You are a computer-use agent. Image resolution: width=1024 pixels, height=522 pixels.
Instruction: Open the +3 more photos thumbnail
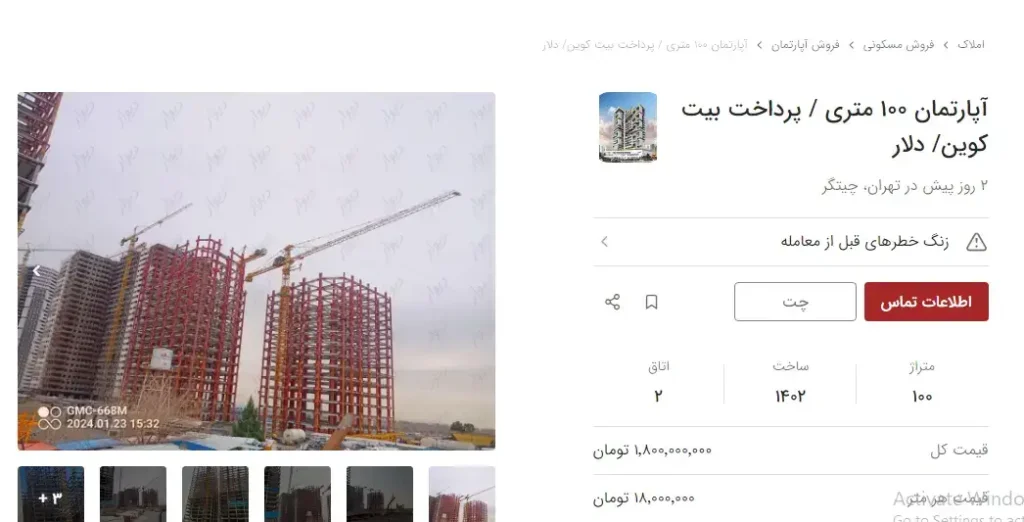click(x=51, y=494)
